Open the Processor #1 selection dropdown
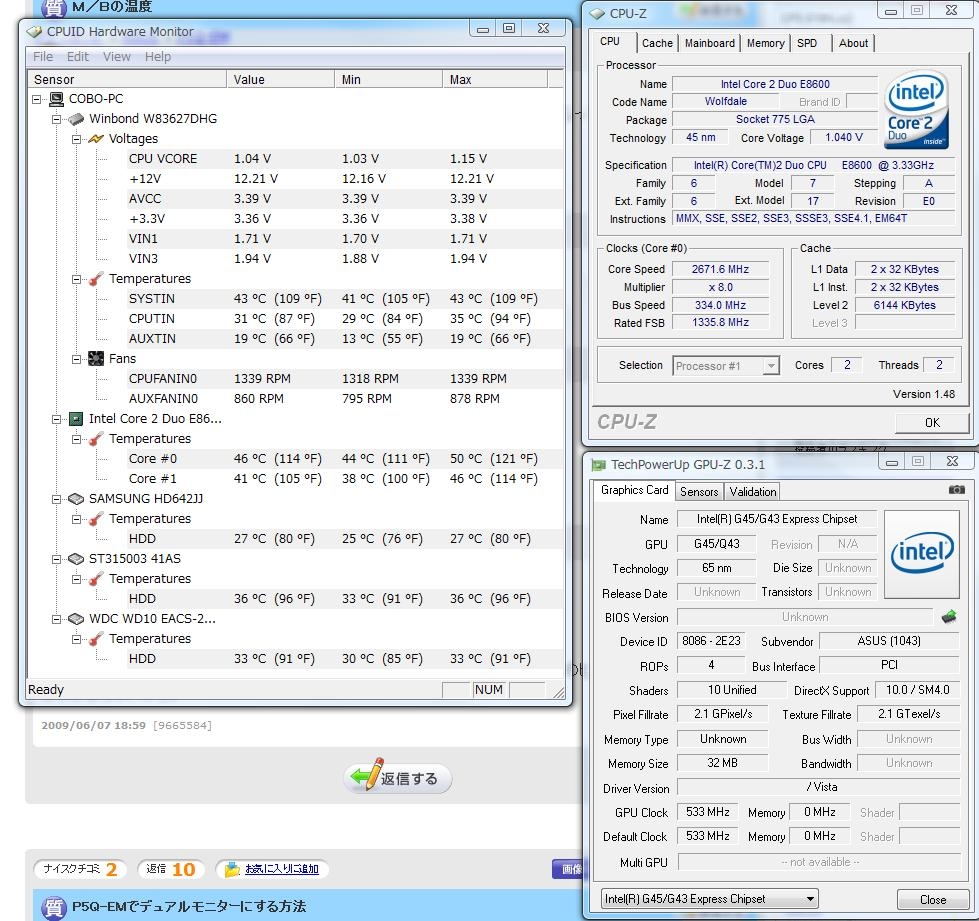The height and width of the screenshot is (921, 979). pyautogui.click(x=770, y=366)
